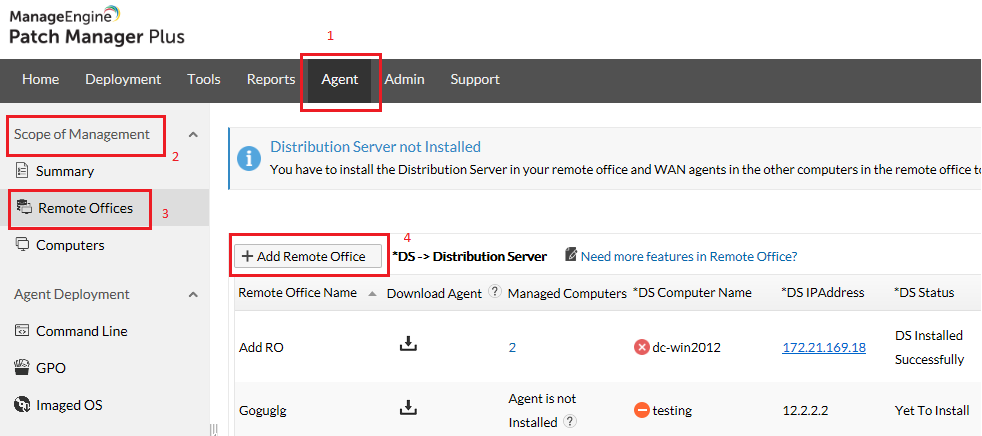
Task: Sort by Remote Office Name column arrow
Action: [x=373, y=294]
